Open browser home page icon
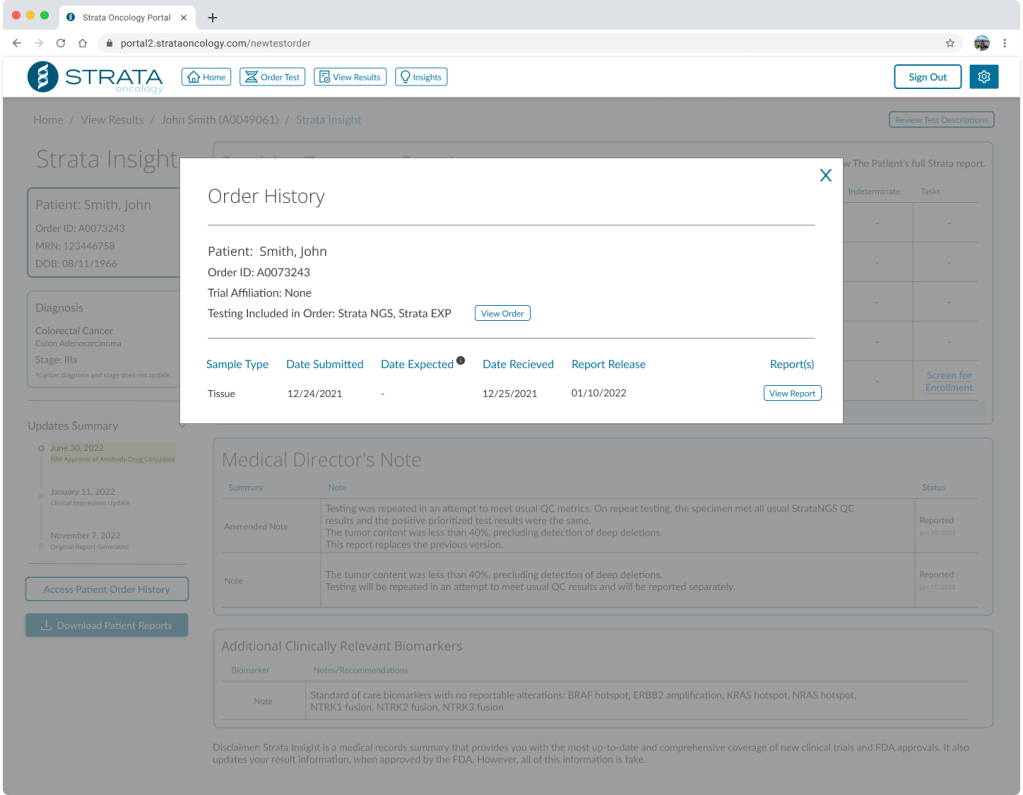1023x795 pixels. click(83, 43)
